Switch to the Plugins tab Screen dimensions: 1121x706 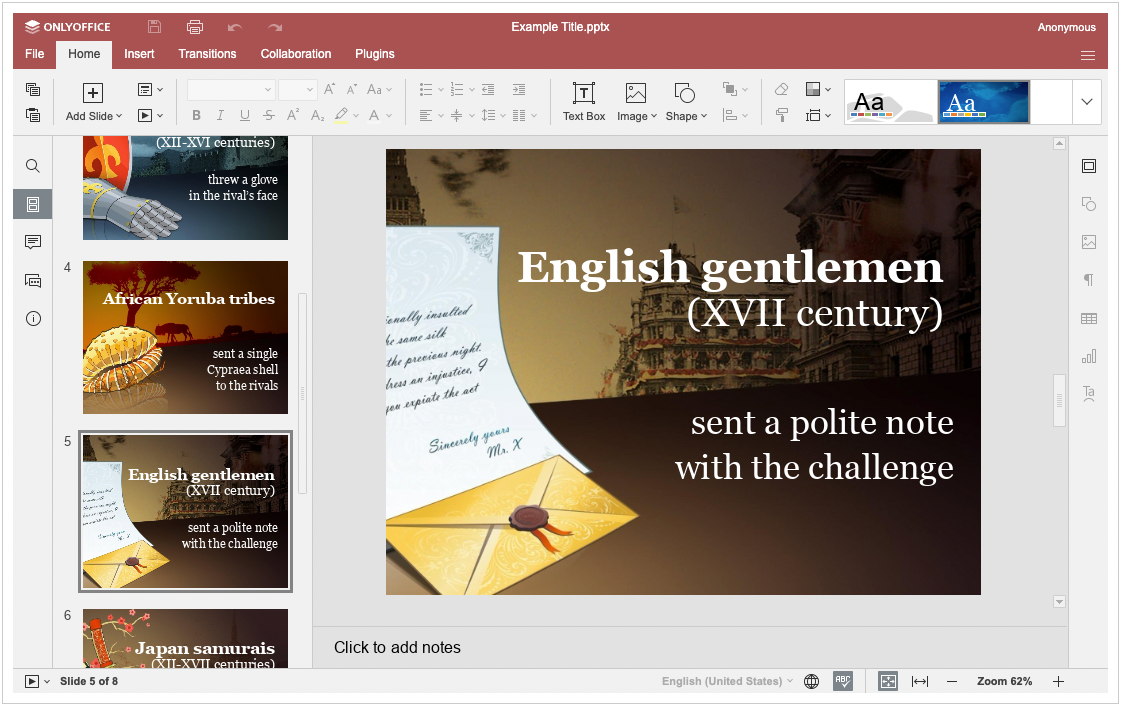pyautogui.click(x=375, y=54)
